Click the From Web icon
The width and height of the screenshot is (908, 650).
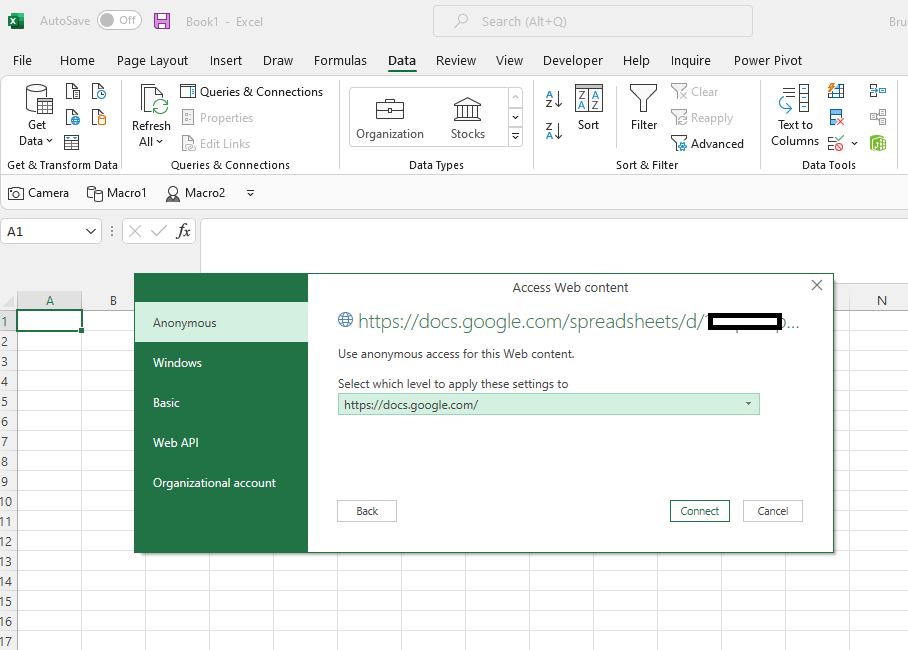[72, 118]
